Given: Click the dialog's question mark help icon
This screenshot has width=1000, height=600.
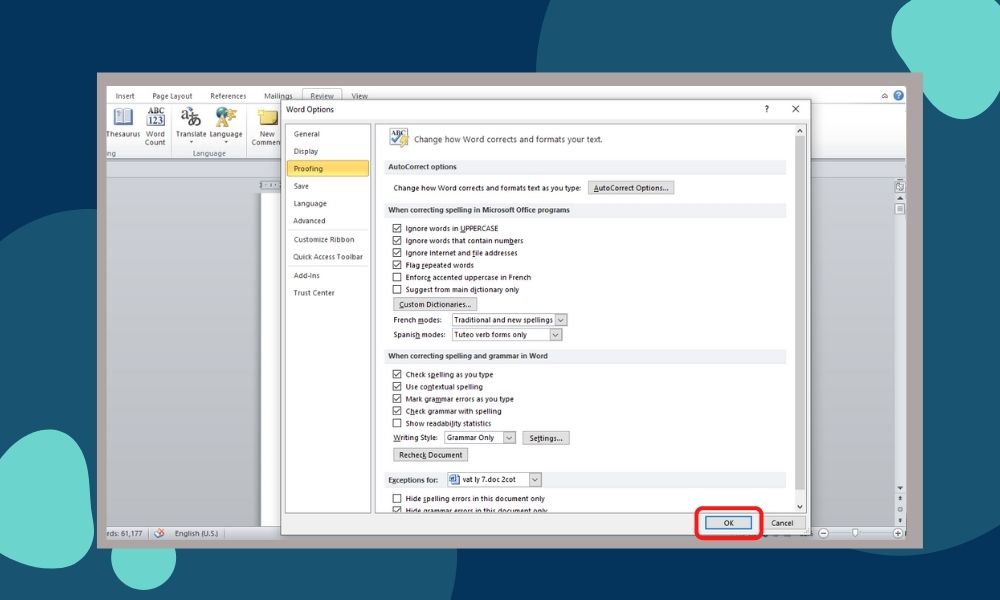Looking at the screenshot, I should point(767,109).
